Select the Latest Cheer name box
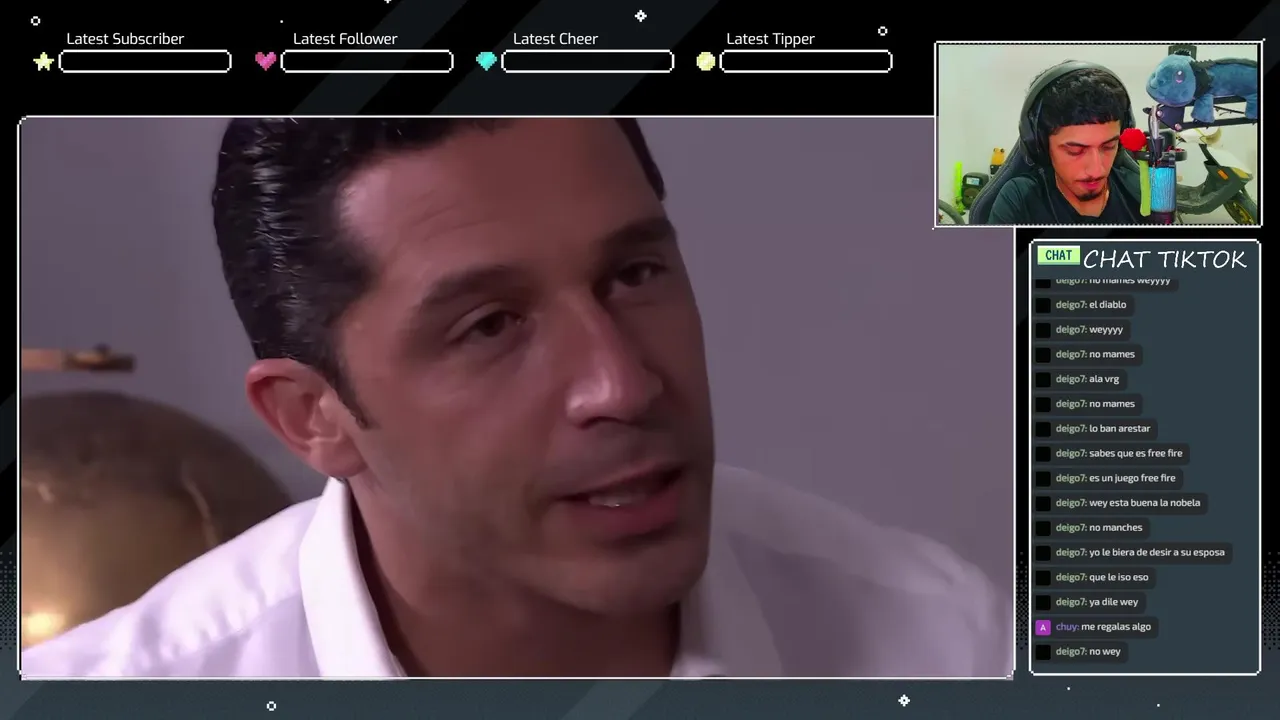1280x720 pixels. pyautogui.click(x=587, y=62)
